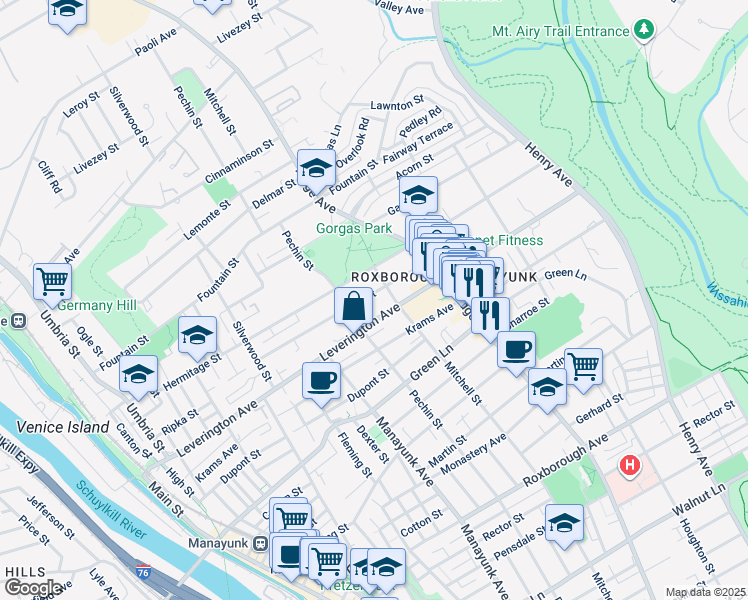Screen dimensions: 748x600
Task: Select the Cotton St label
Action: click(422, 523)
